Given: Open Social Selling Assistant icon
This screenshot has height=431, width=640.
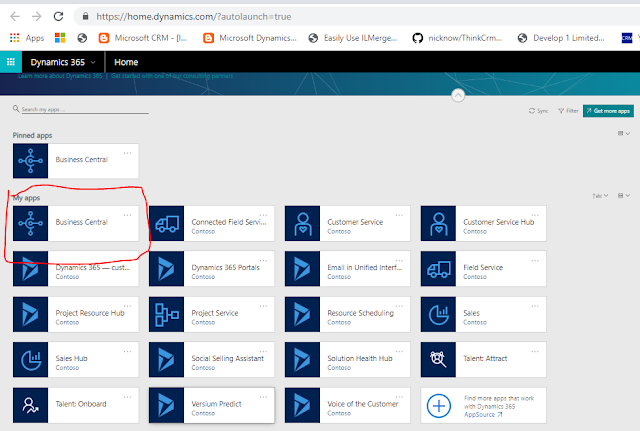Looking at the screenshot, I should point(166,360).
